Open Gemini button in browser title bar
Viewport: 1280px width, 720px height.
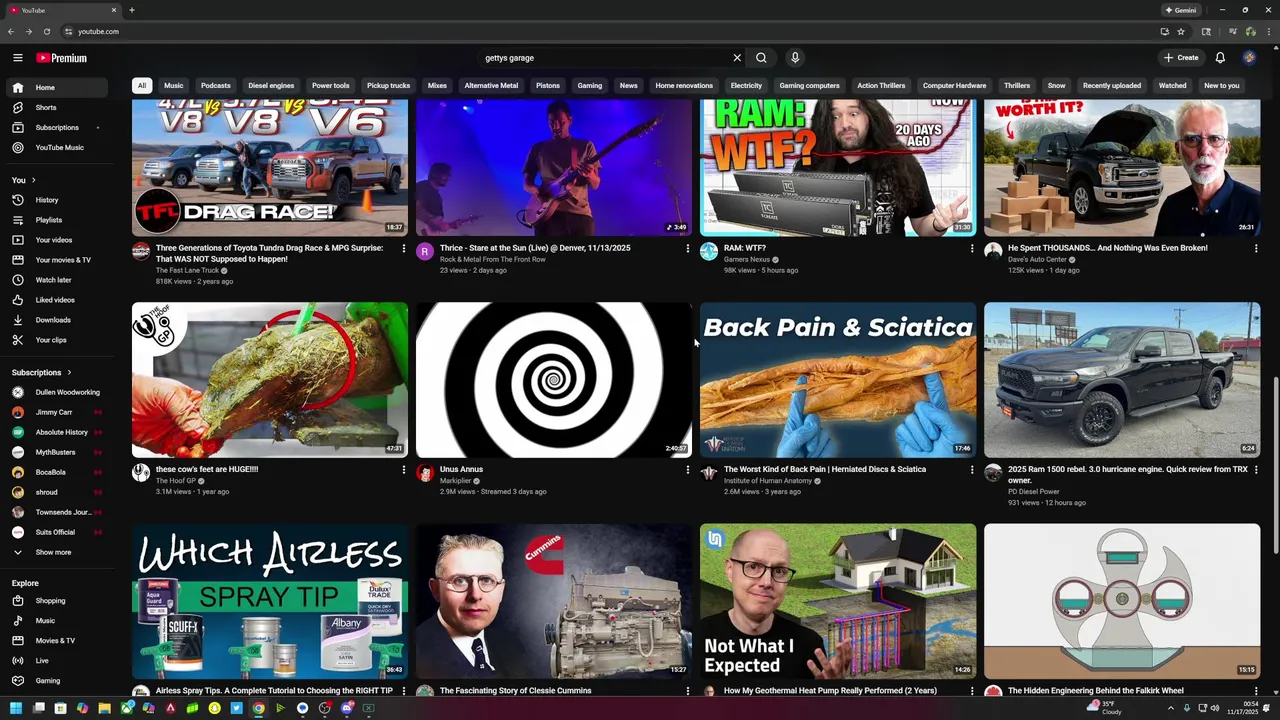coord(1180,10)
